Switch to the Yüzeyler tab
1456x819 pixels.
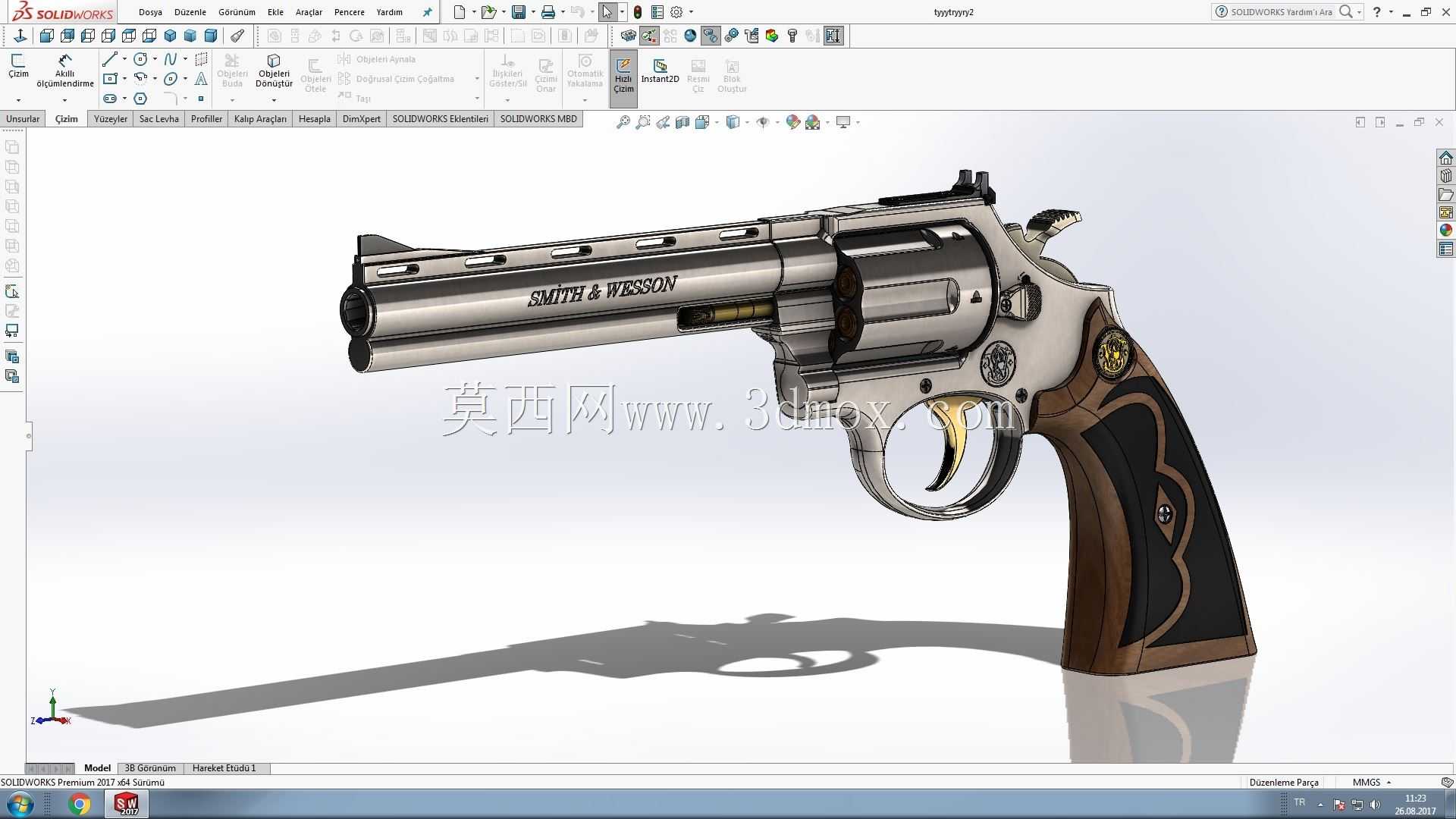[x=111, y=119]
